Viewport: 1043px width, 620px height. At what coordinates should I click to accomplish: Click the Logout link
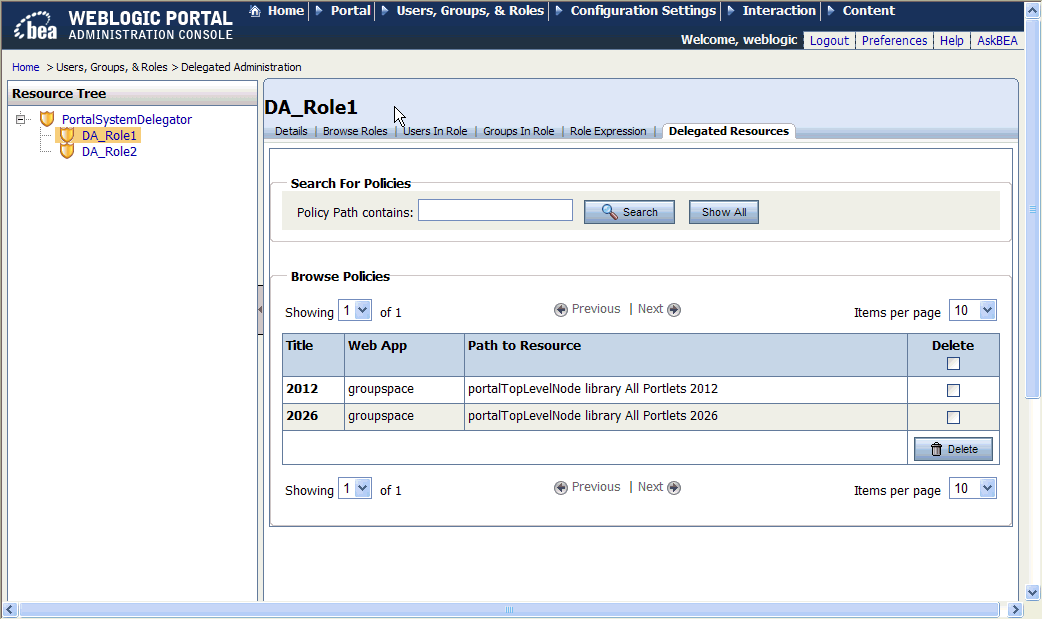coord(829,40)
